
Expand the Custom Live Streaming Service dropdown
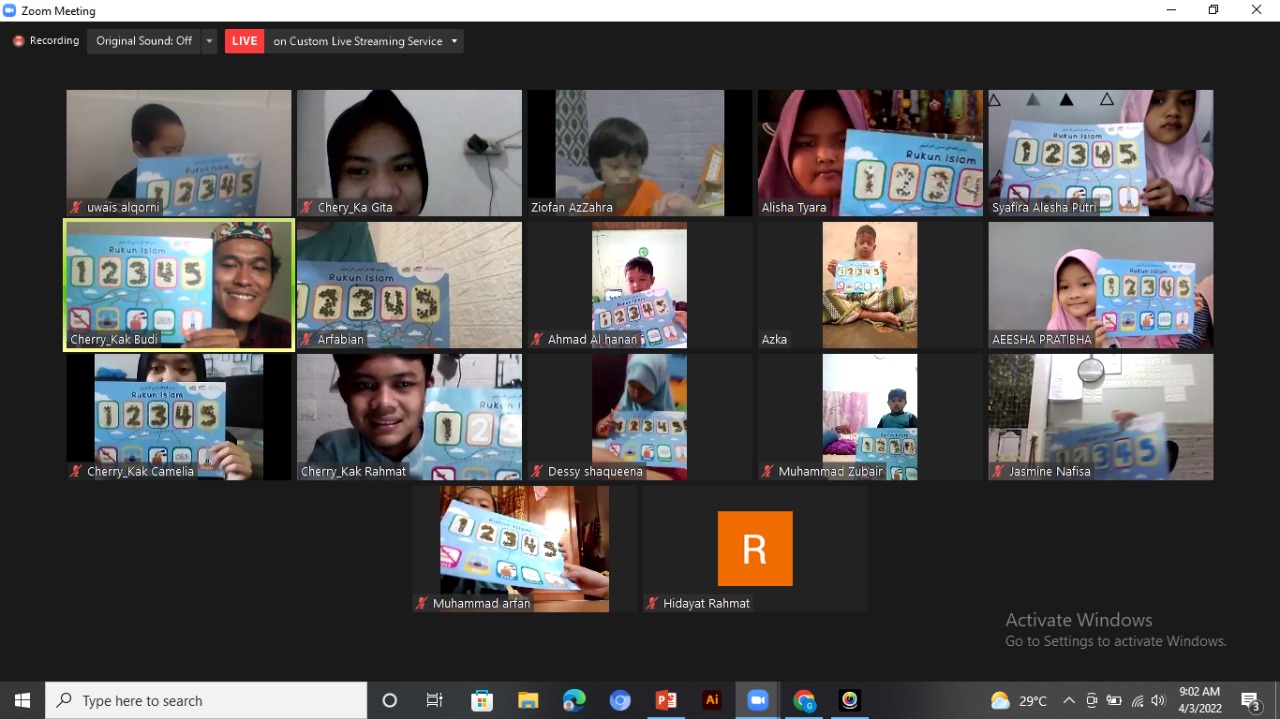(454, 41)
